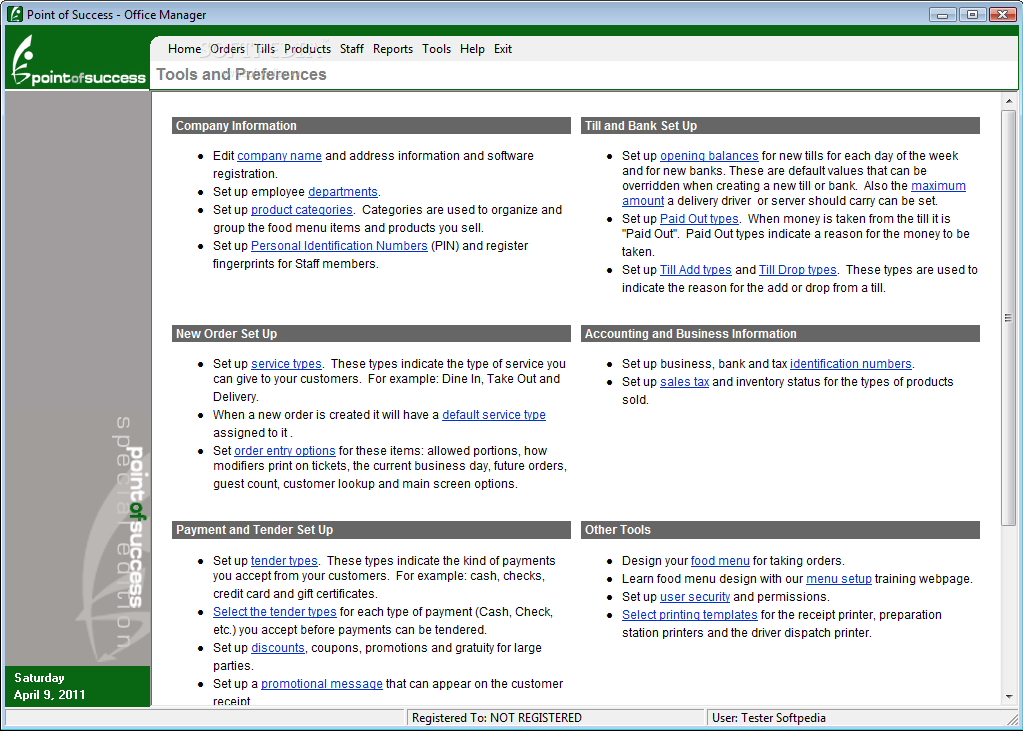Click User: Tester Softpedia status entry
This screenshot has height=731, width=1023.
(x=769, y=718)
